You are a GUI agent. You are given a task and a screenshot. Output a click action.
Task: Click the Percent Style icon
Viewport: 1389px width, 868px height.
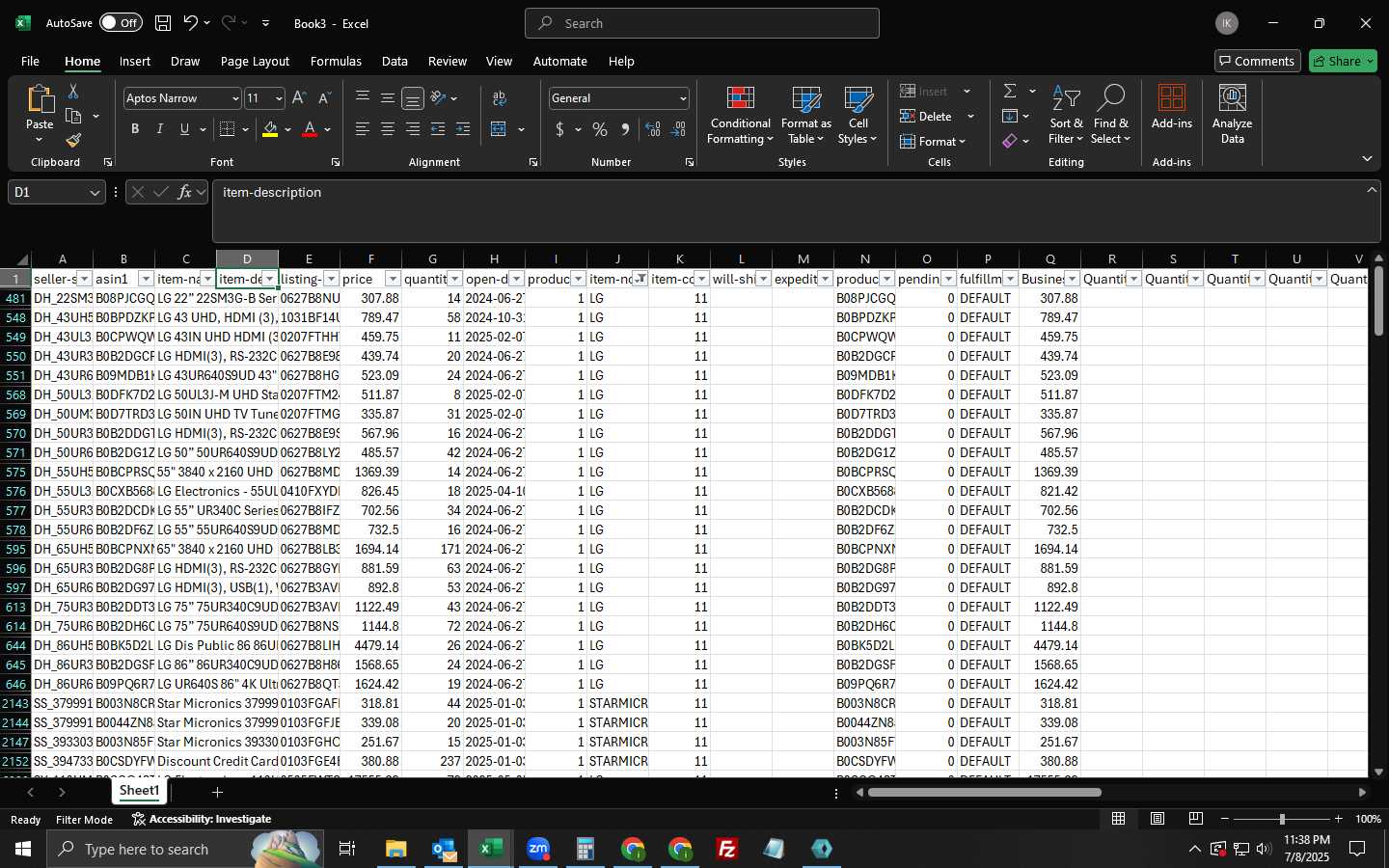click(x=600, y=129)
